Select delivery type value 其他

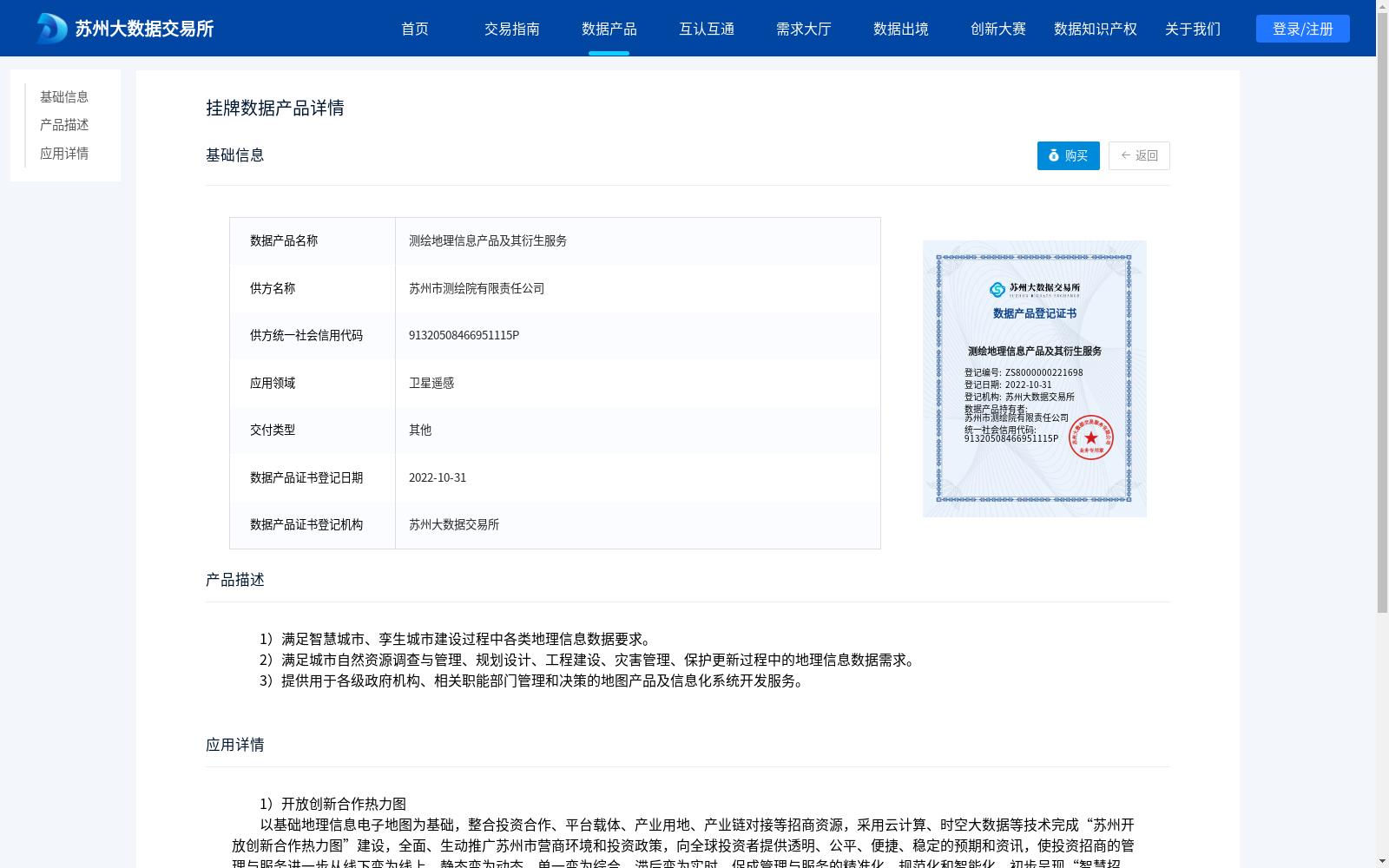click(x=420, y=430)
